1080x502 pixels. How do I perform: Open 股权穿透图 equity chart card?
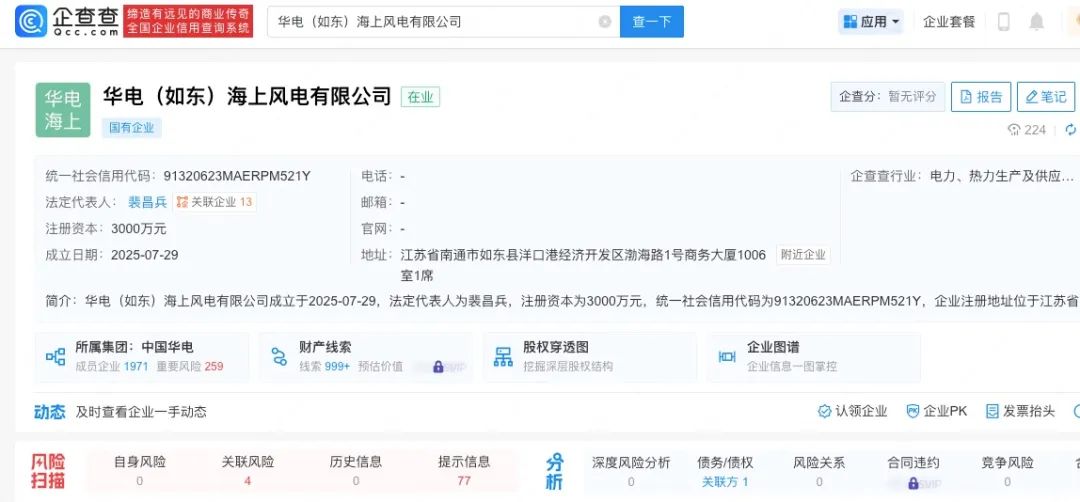pyautogui.click(x=590, y=357)
